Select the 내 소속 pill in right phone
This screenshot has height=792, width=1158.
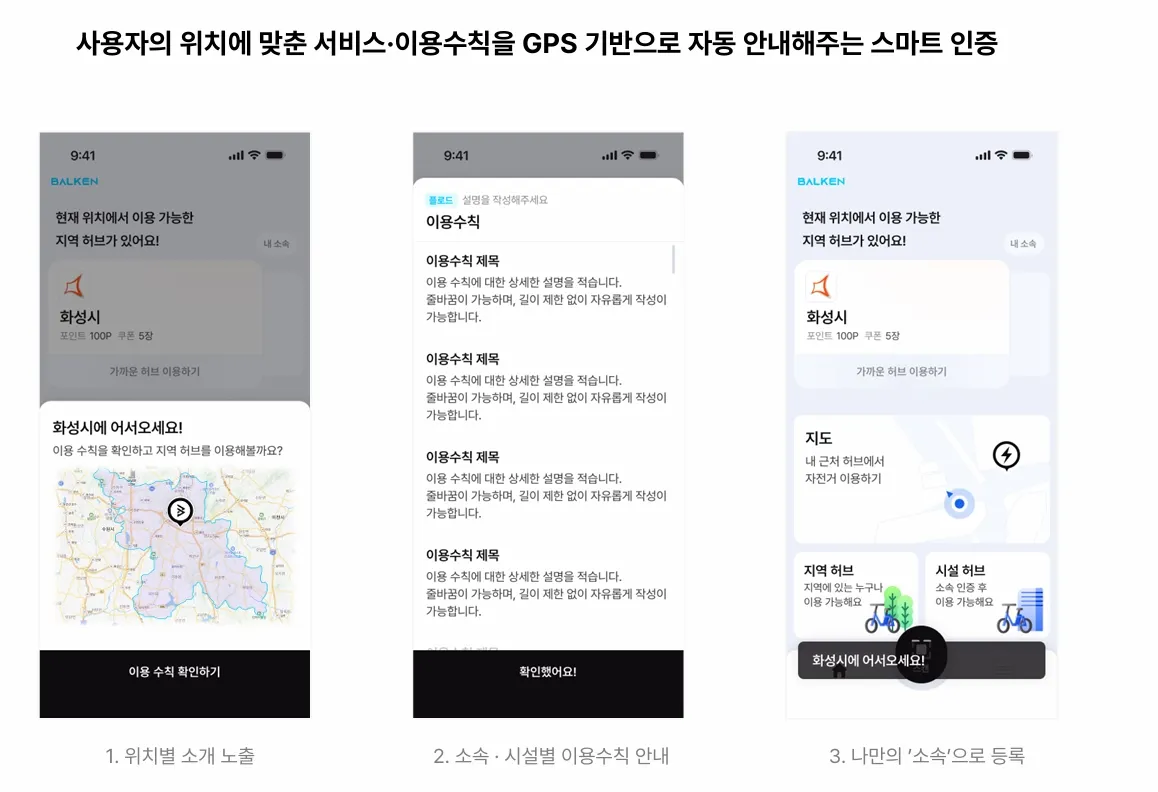coord(1023,243)
